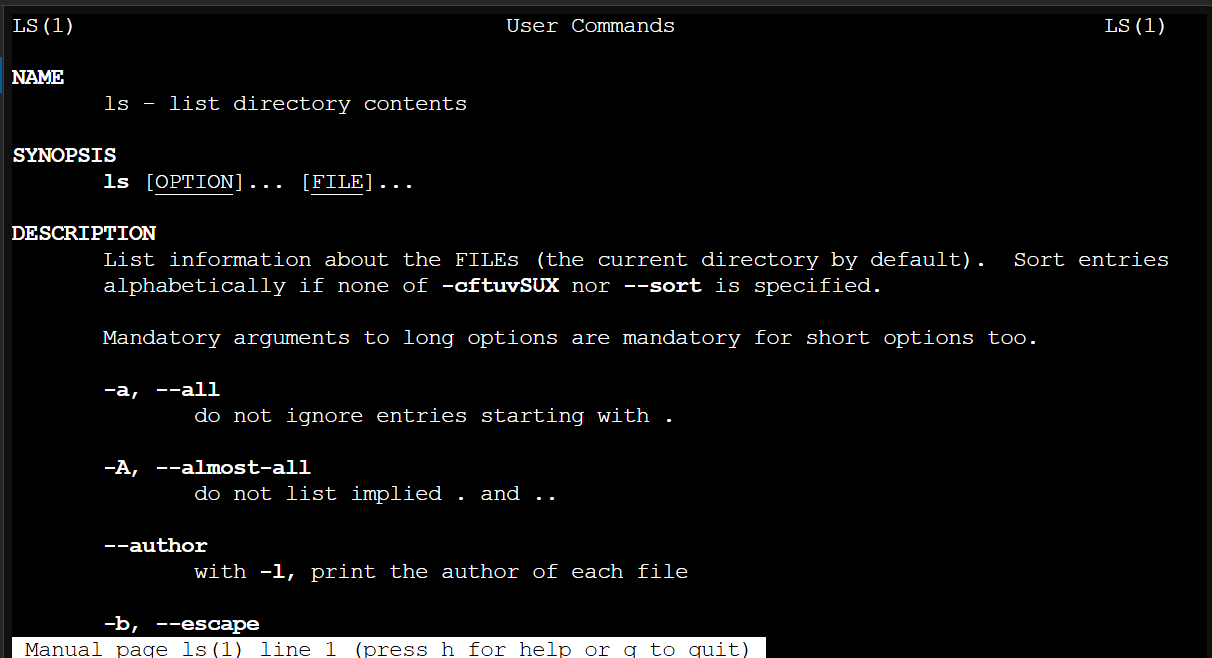
Task: Click the SYNOPSIS section heading
Action: pos(64,155)
